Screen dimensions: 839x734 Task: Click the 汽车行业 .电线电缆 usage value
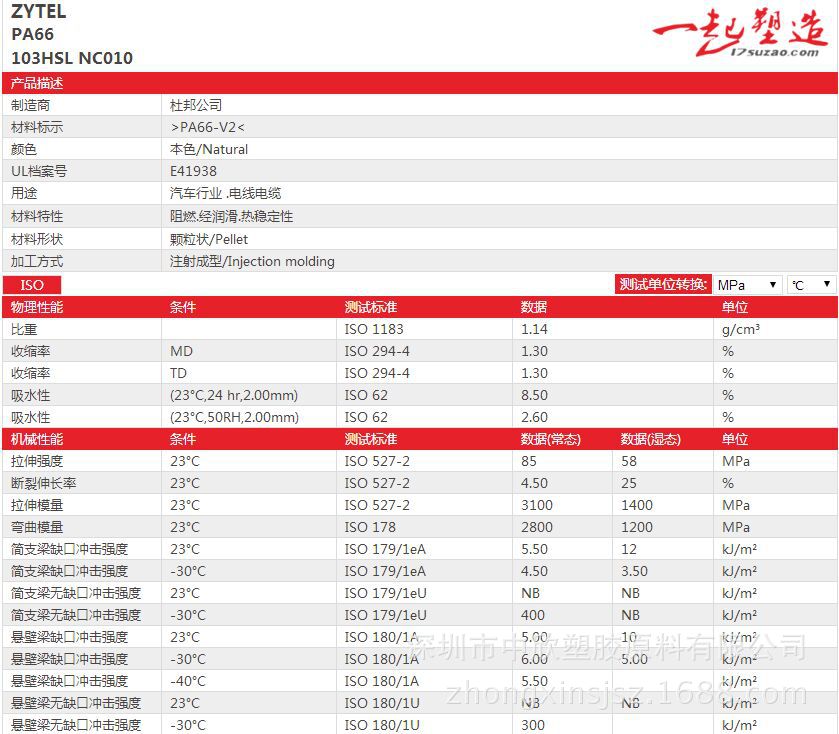[225, 193]
